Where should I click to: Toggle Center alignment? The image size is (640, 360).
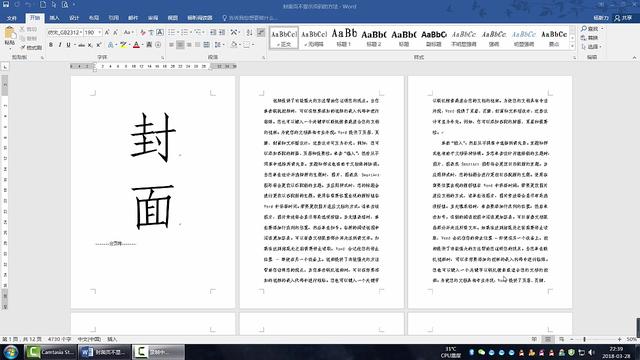tap(180, 45)
